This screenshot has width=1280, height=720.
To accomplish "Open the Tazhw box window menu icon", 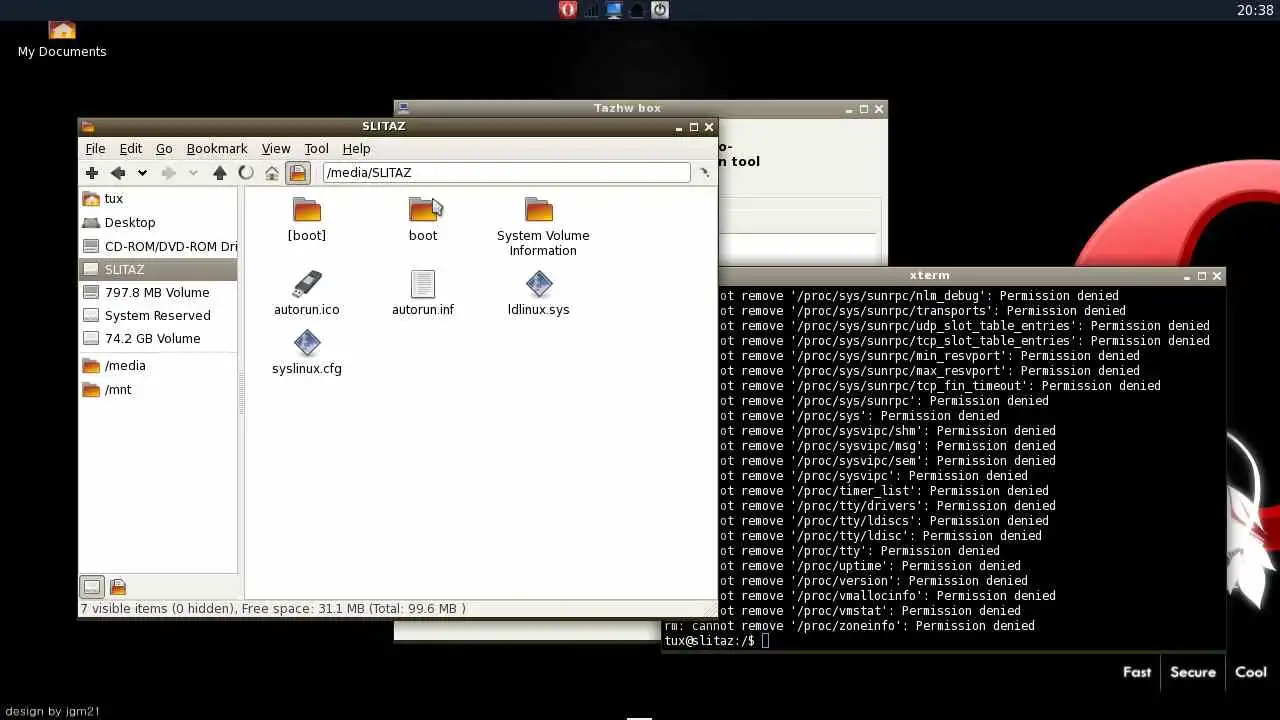I will [x=402, y=109].
